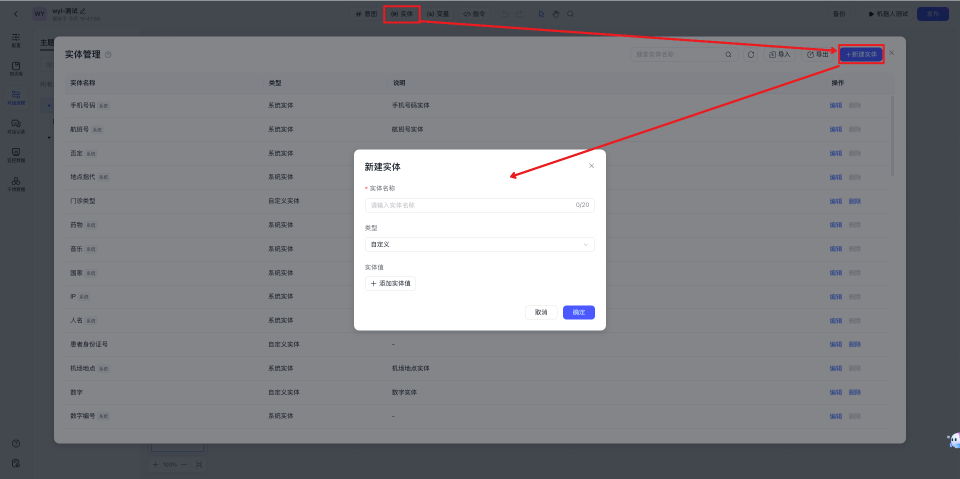Open the 变量 tab in the top toolbar
Viewport: 960px width, 479px height.
pos(438,14)
